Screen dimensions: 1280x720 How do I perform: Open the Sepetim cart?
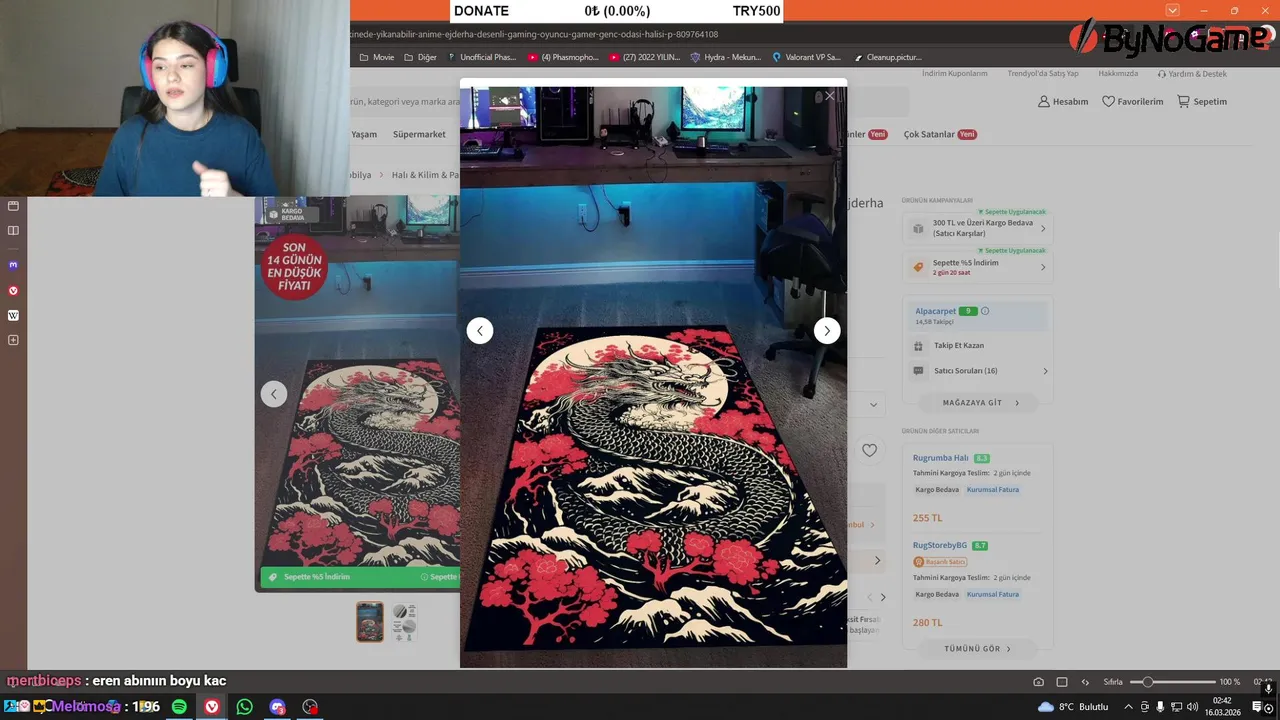[x=1202, y=101]
